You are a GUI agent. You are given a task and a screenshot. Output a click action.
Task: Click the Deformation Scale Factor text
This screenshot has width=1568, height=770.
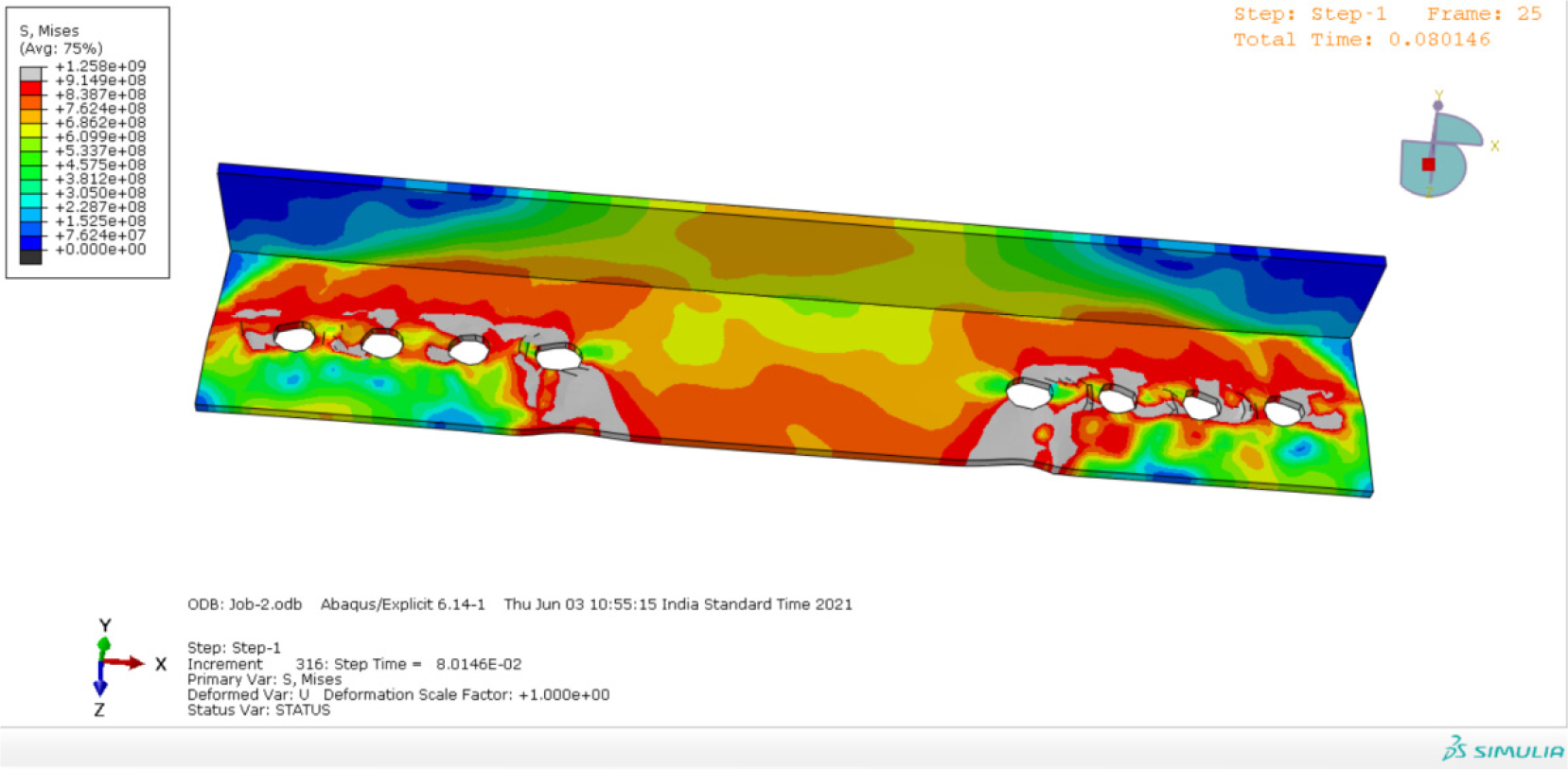click(x=466, y=695)
